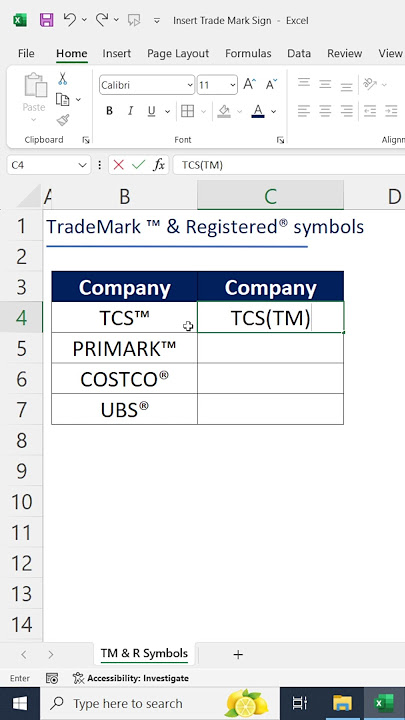Apply the dark blue font color swatch
The image size is (405, 720).
pos(258,111)
